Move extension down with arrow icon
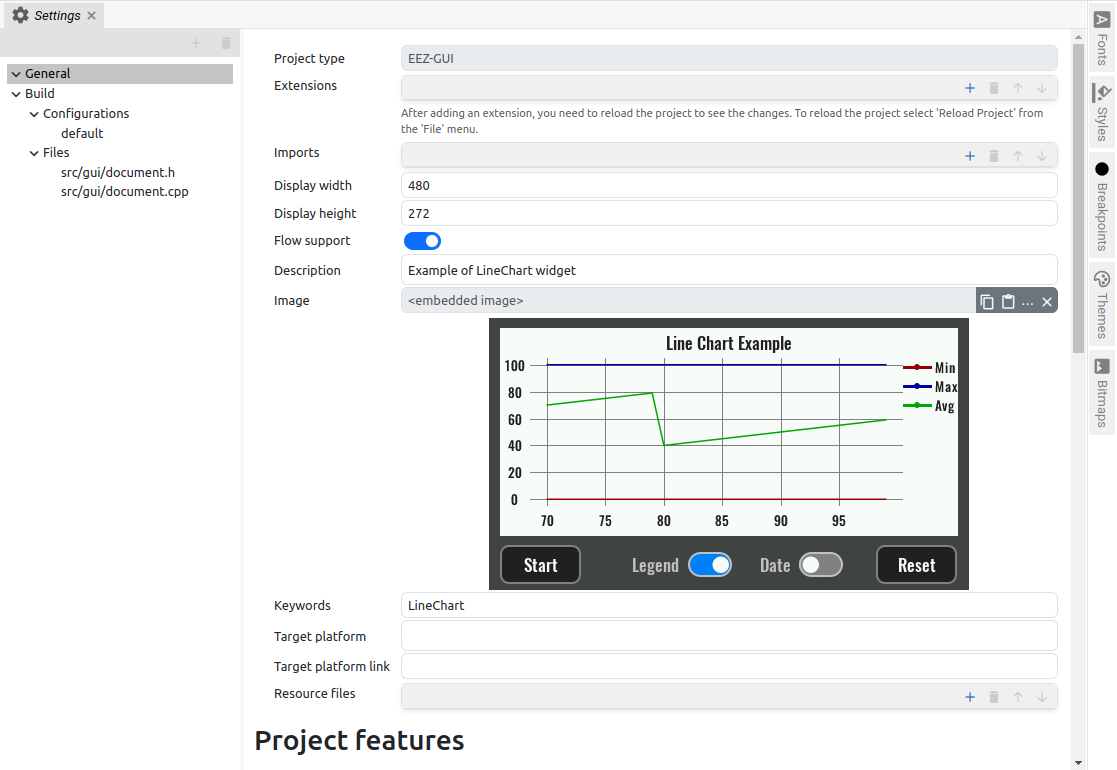1117x770 pixels. pyautogui.click(x=1041, y=88)
